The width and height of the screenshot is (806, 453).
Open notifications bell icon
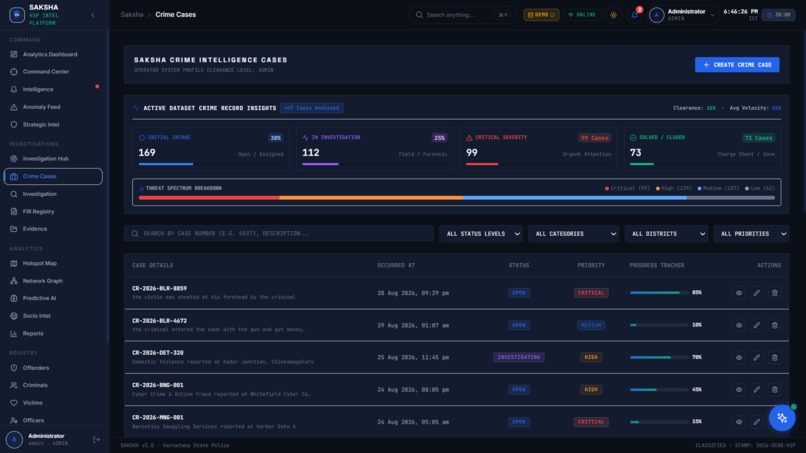[635, 15]
